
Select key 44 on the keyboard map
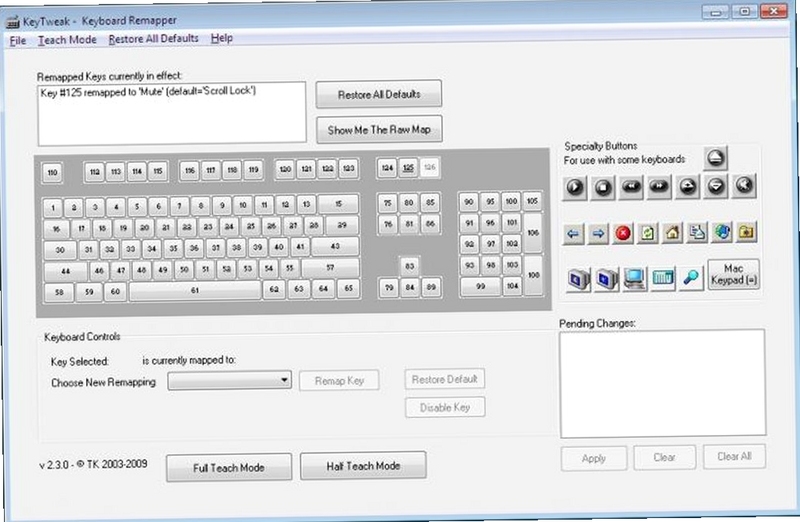point(66,271)
